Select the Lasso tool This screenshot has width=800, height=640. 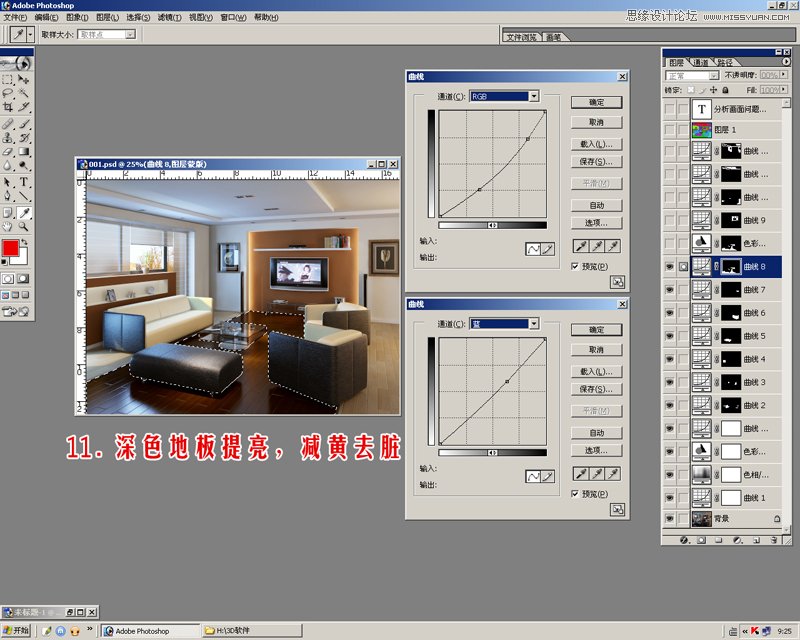(x=8, y=93)
